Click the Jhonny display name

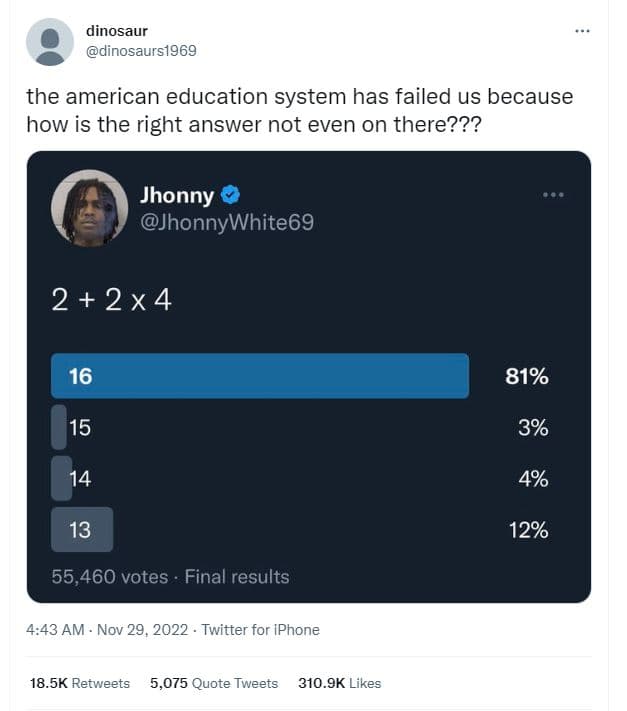pyautogui.click(x=177, y=195)
